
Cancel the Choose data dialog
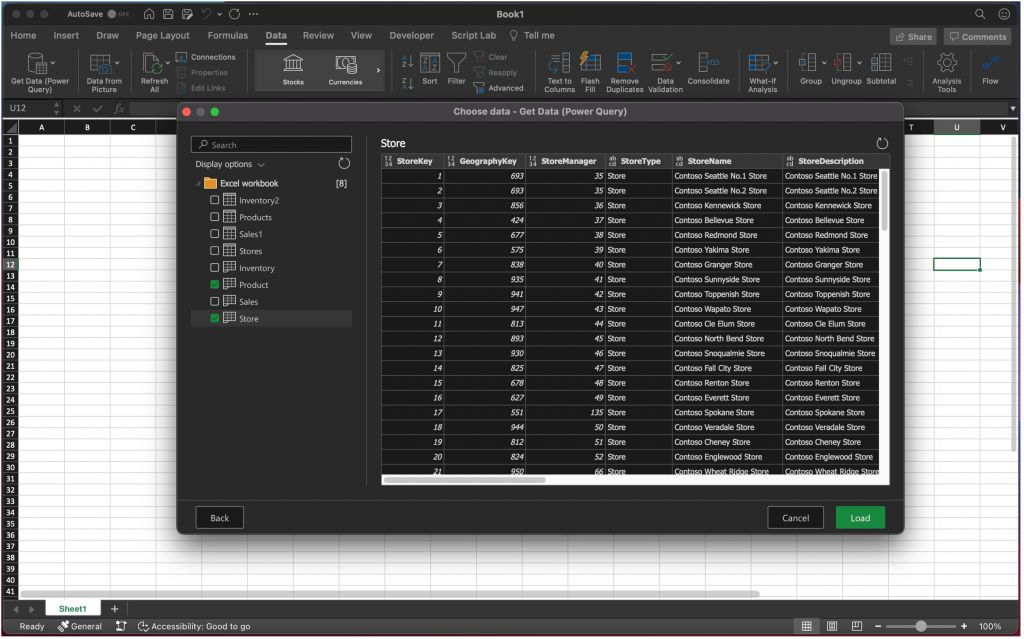[x=795, y=518]
